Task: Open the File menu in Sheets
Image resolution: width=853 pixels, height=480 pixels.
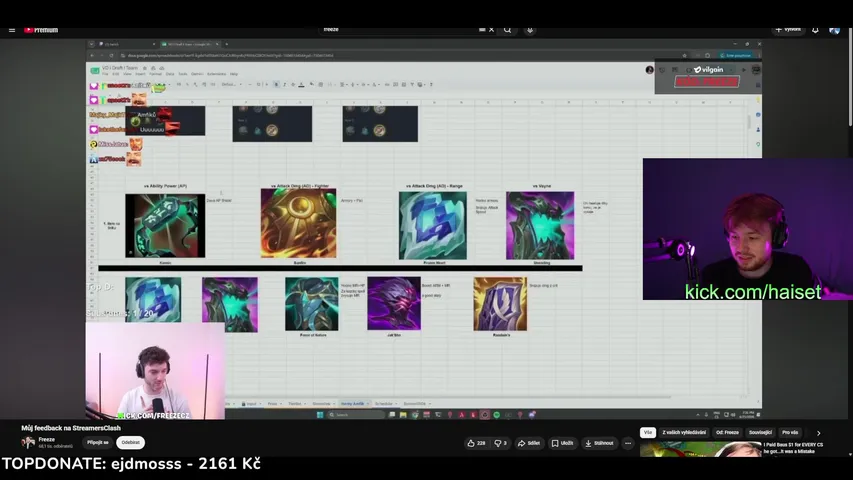Action: click(106, 74)
